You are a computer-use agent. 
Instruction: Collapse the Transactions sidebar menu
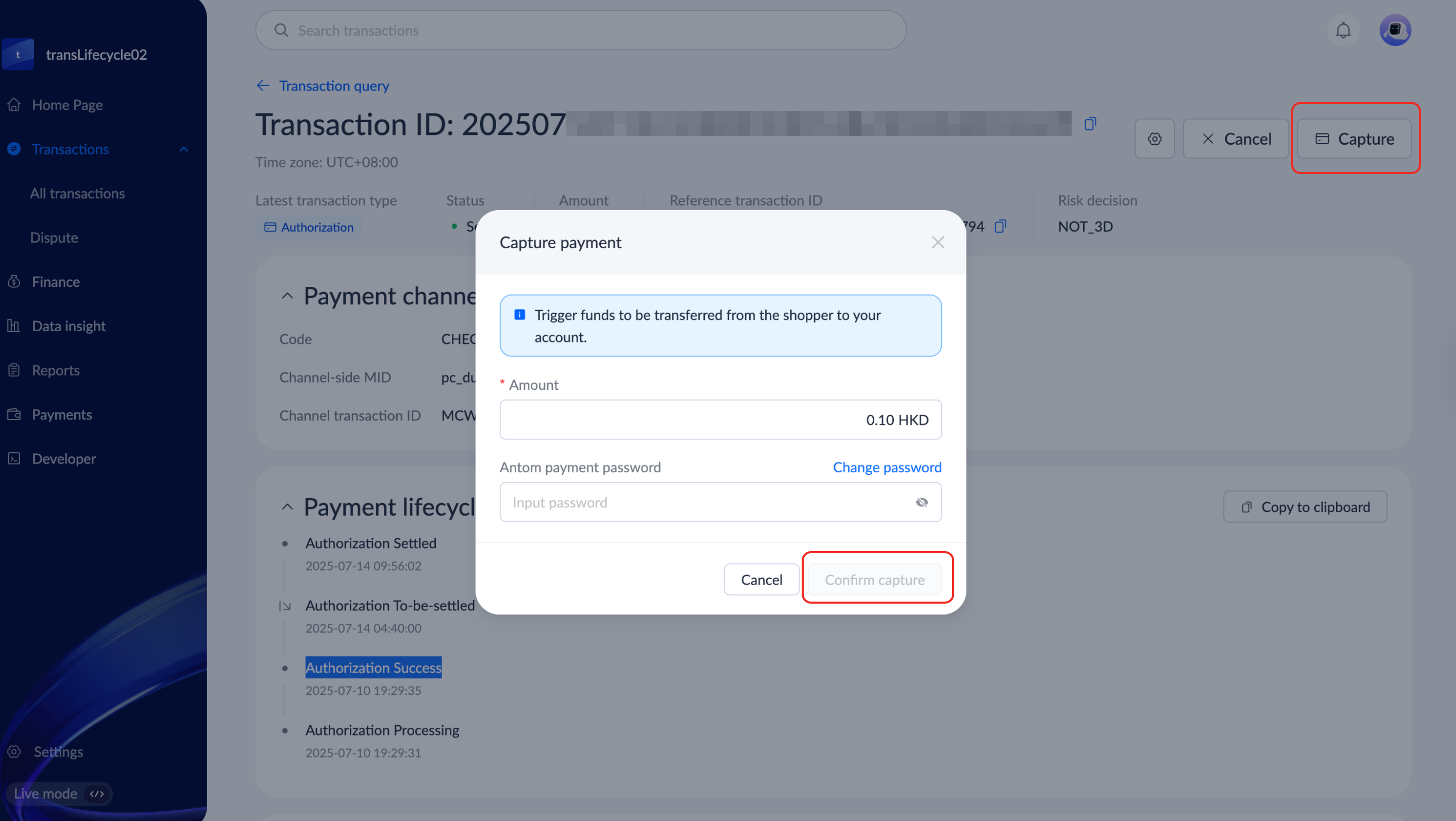coord(184,149)
